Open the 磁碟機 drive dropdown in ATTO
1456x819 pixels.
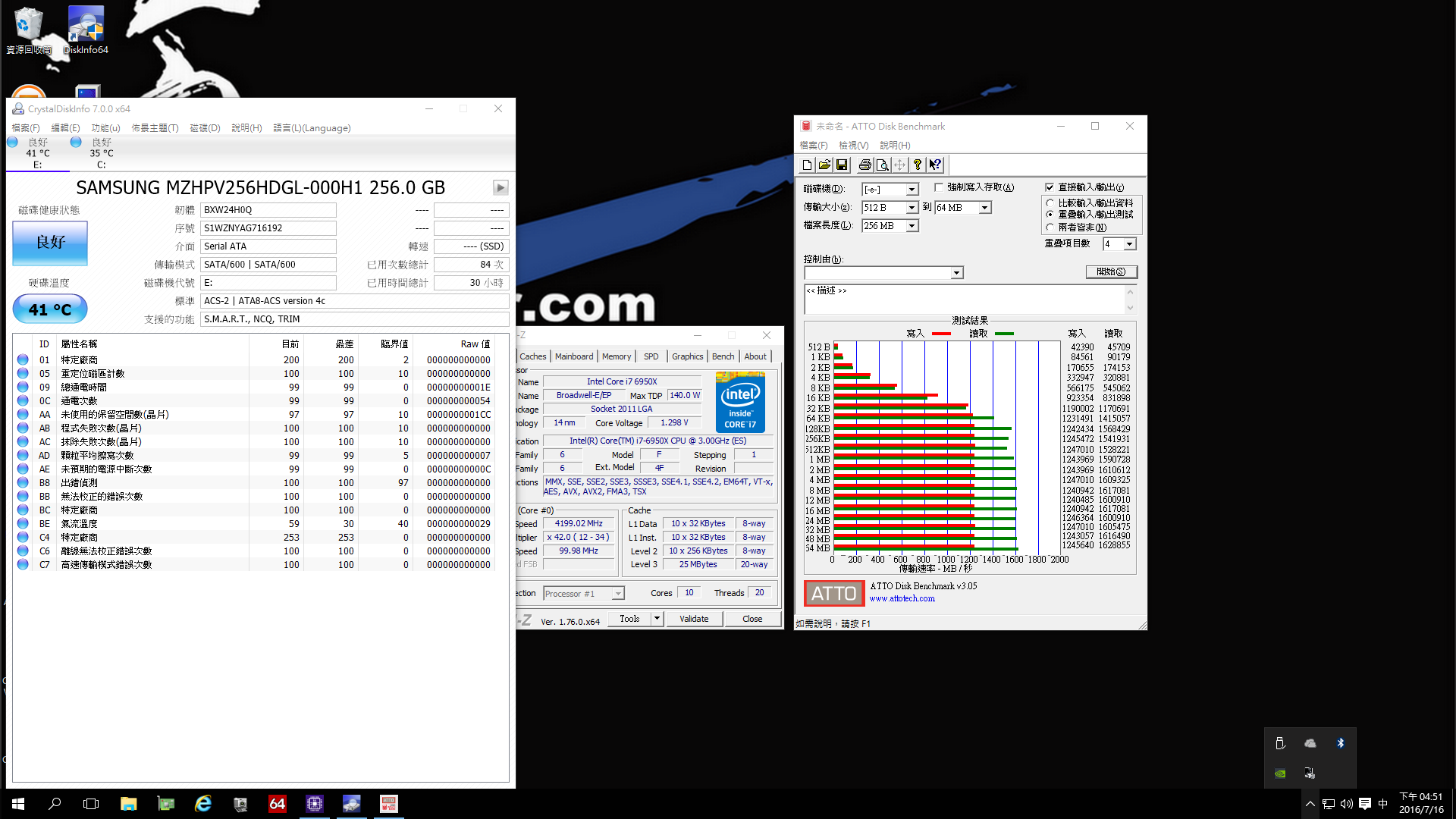point(912,190)
